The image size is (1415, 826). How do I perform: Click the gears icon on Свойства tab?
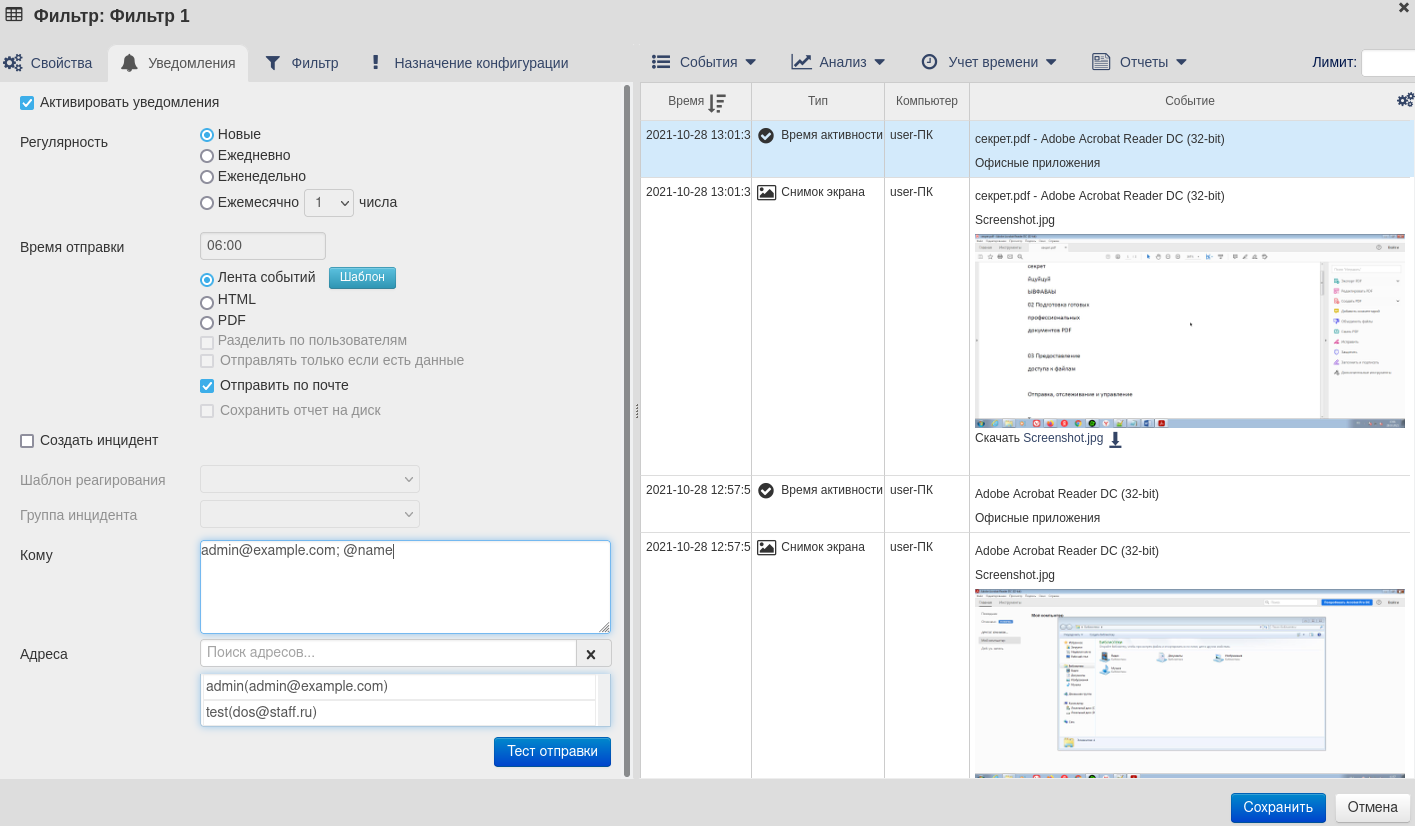pos(13,63)
